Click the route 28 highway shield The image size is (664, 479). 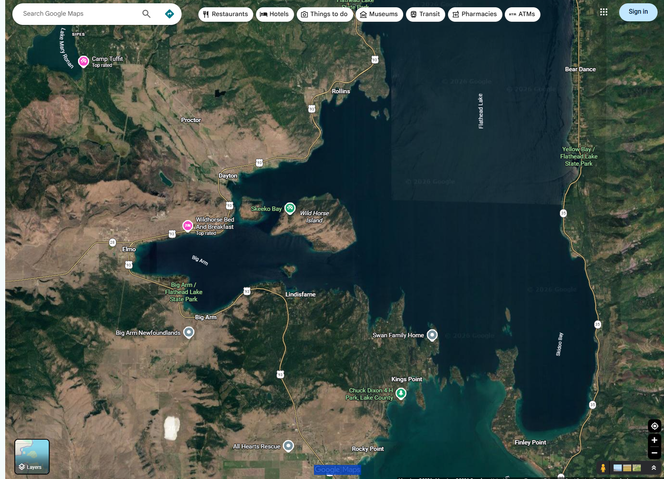pyautogui.click(x=112, y=243)
